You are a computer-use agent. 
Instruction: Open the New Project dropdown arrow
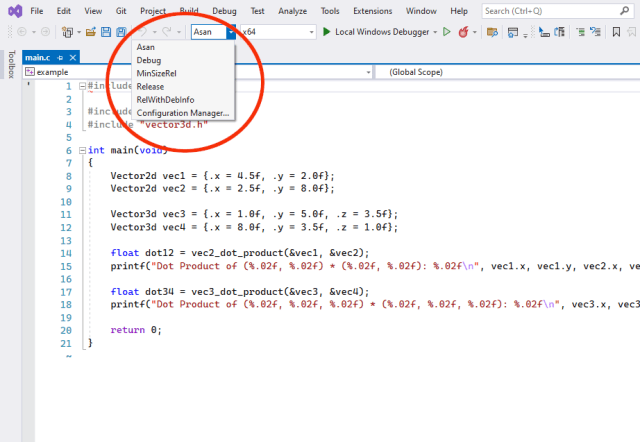(x=79, y=32)
